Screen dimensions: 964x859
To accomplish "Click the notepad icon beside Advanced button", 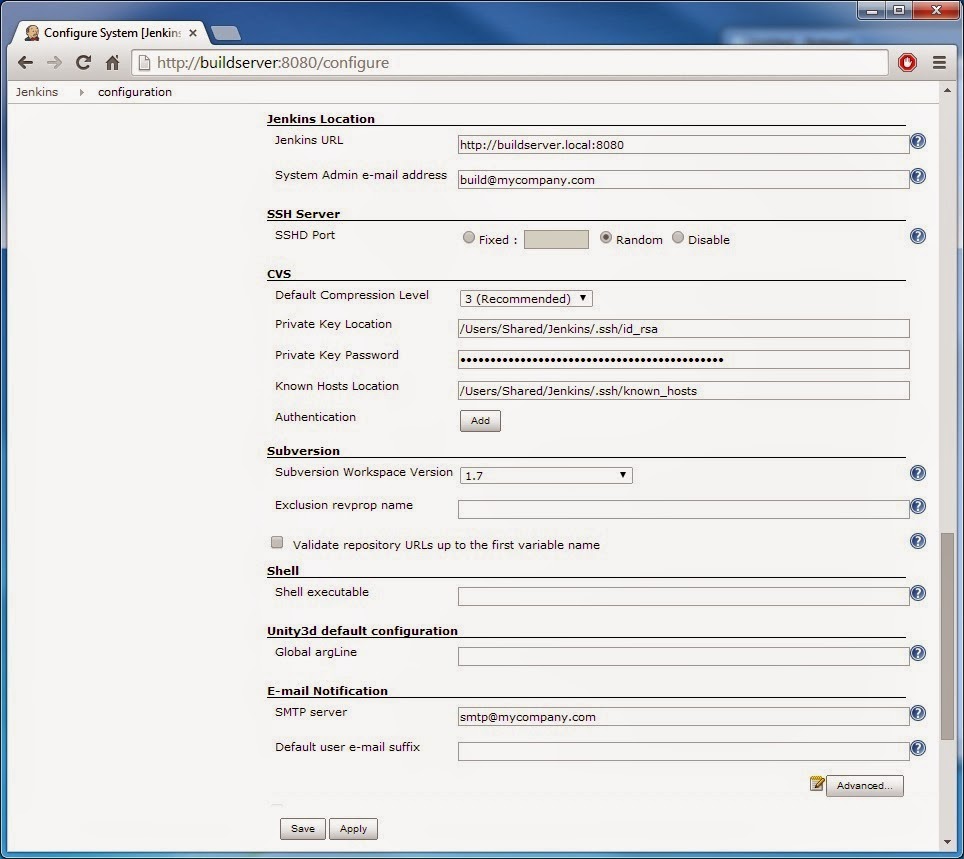I will pyautogui.click(x=816, y=783).
